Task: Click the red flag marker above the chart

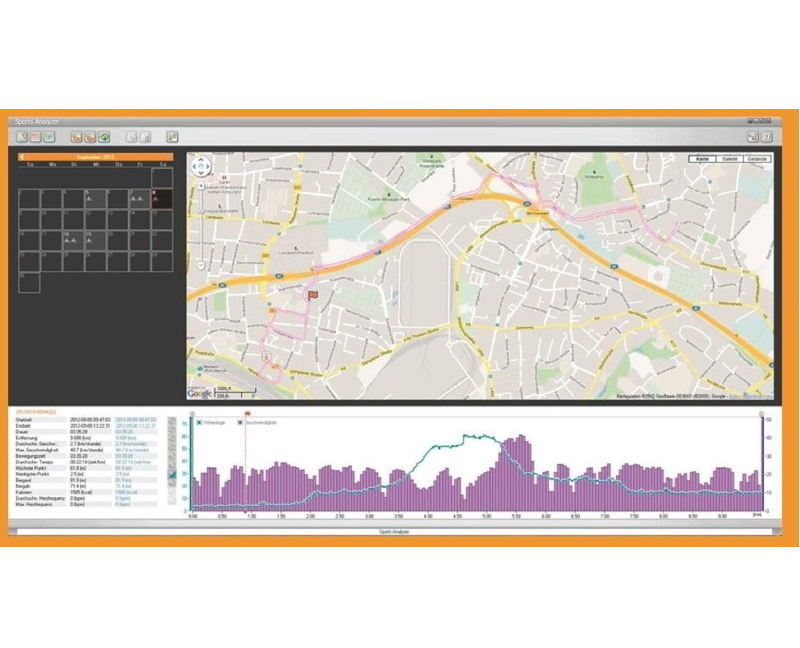Action: click(x=247, y=414)
